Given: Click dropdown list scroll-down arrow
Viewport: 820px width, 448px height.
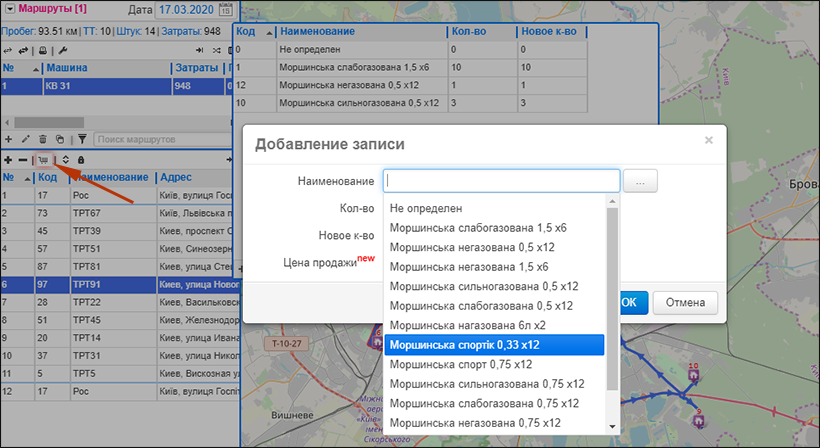Looking at the screenshot, I should point(612,427).
